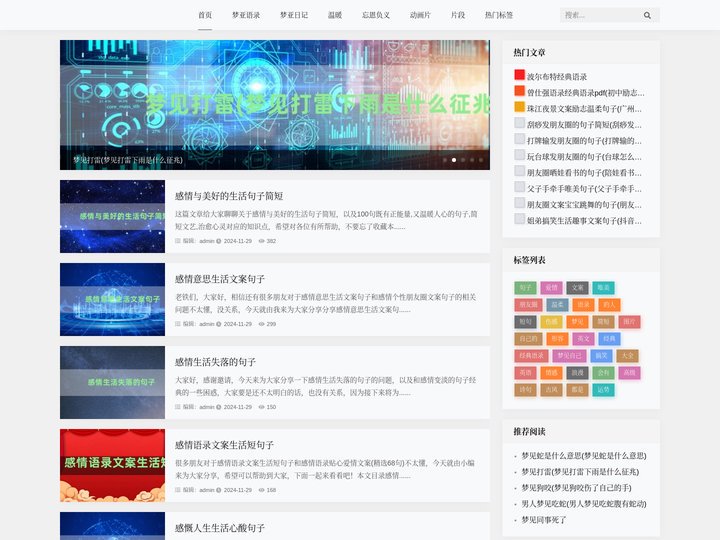Click the eye views icon next to 299

[x=261, y=324]
